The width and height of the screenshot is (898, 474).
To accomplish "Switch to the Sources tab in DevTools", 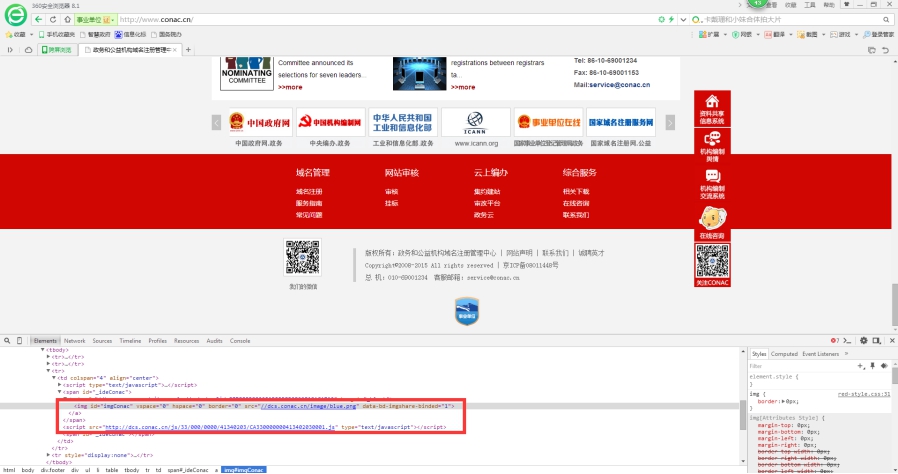I will pos(103,341).
